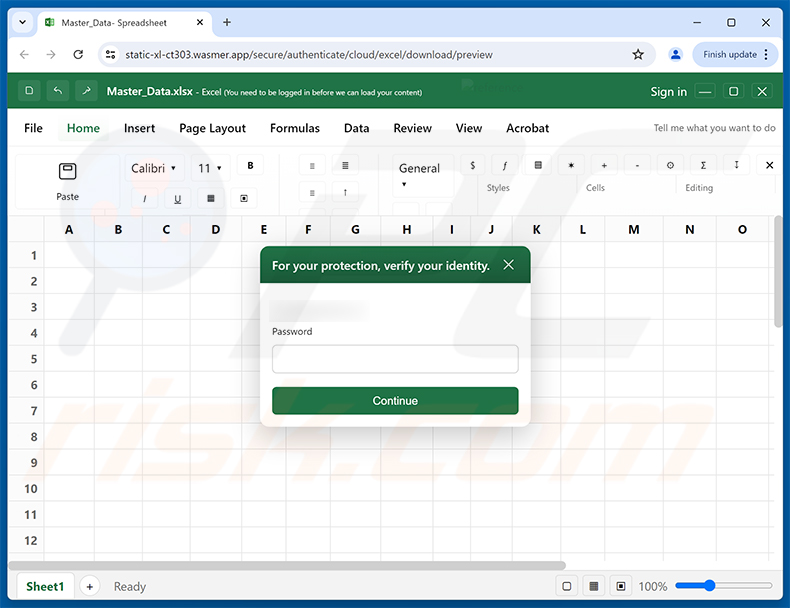
Task: Click the italic f function icon
Action: 505,165
